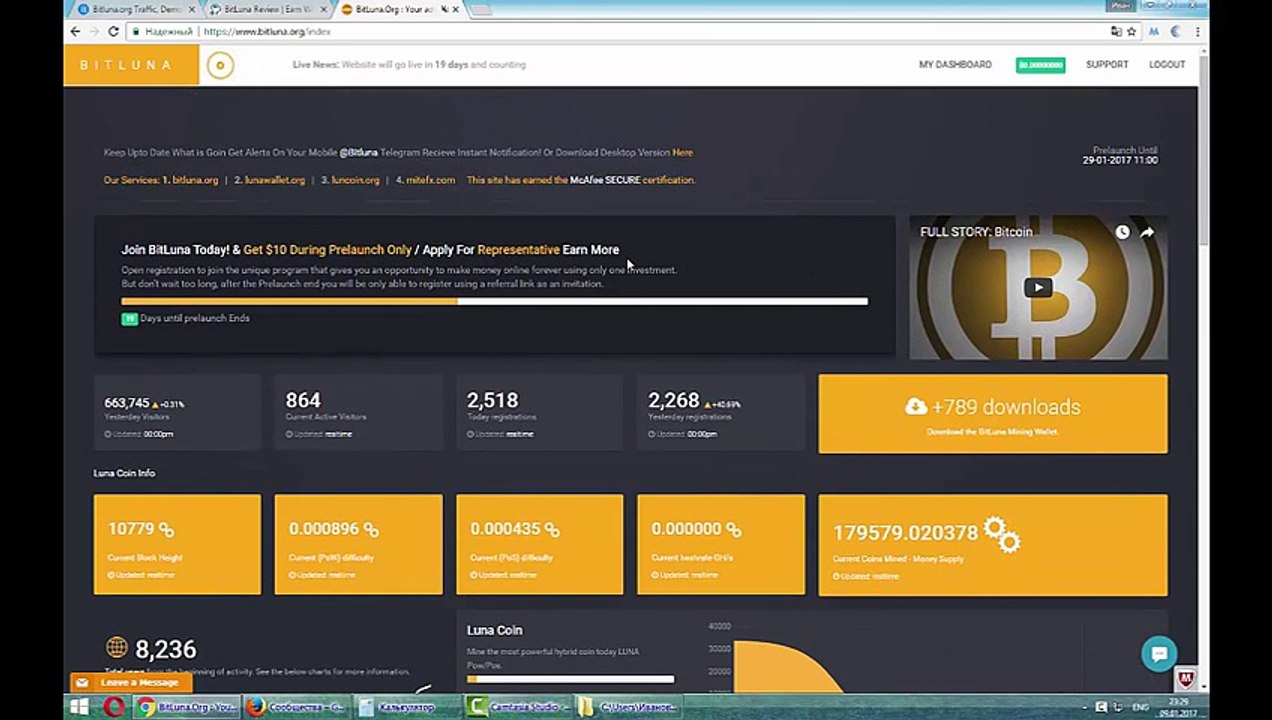Screen dimensions: 1272x720
Task: Open lunawallet.org service link
Action: [275, 180]
